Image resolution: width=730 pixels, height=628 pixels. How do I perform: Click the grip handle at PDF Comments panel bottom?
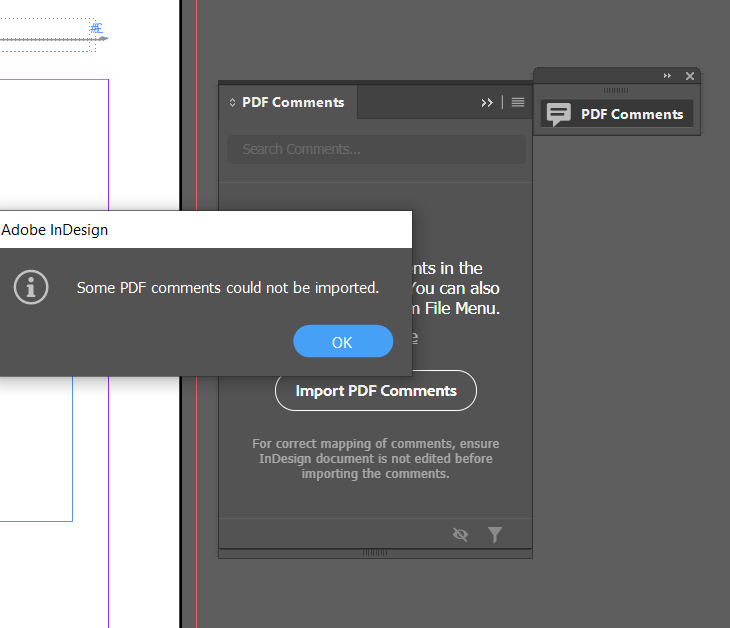[x=375, y=553]
